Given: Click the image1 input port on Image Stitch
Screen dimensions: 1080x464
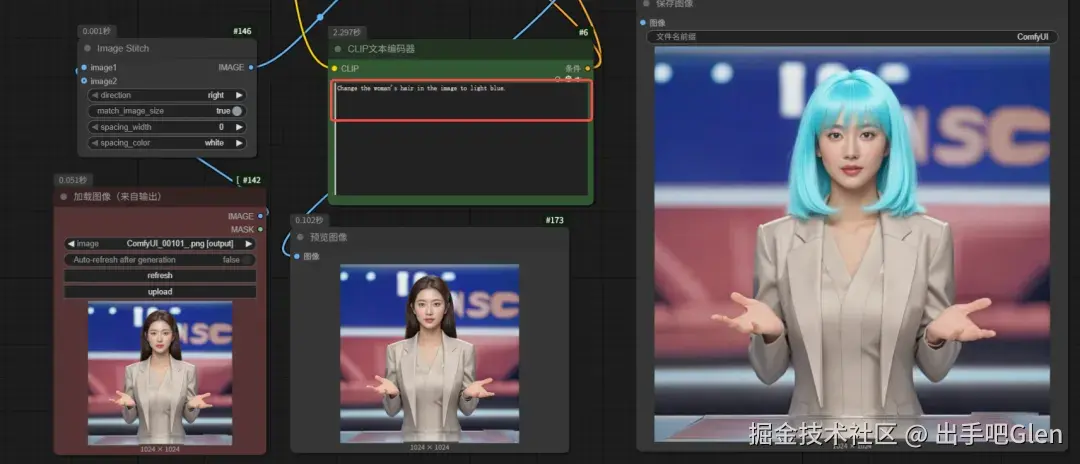Looking at the screenshot, I should (x=84, y=67).
